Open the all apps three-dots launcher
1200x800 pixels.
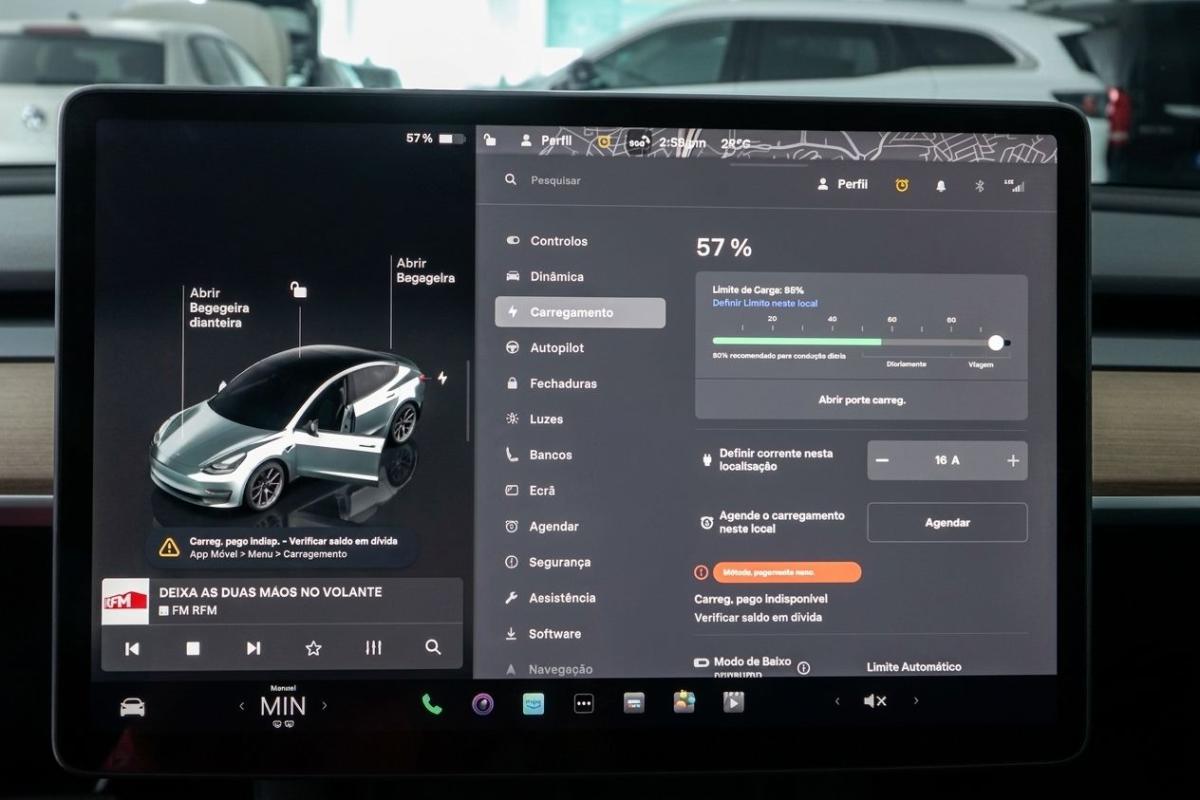584,703
